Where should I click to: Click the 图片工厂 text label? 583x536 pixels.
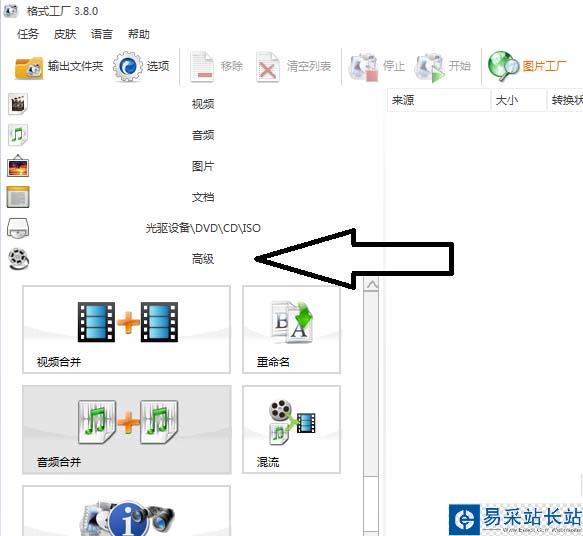pyautogui.click(x=544, y=66)
